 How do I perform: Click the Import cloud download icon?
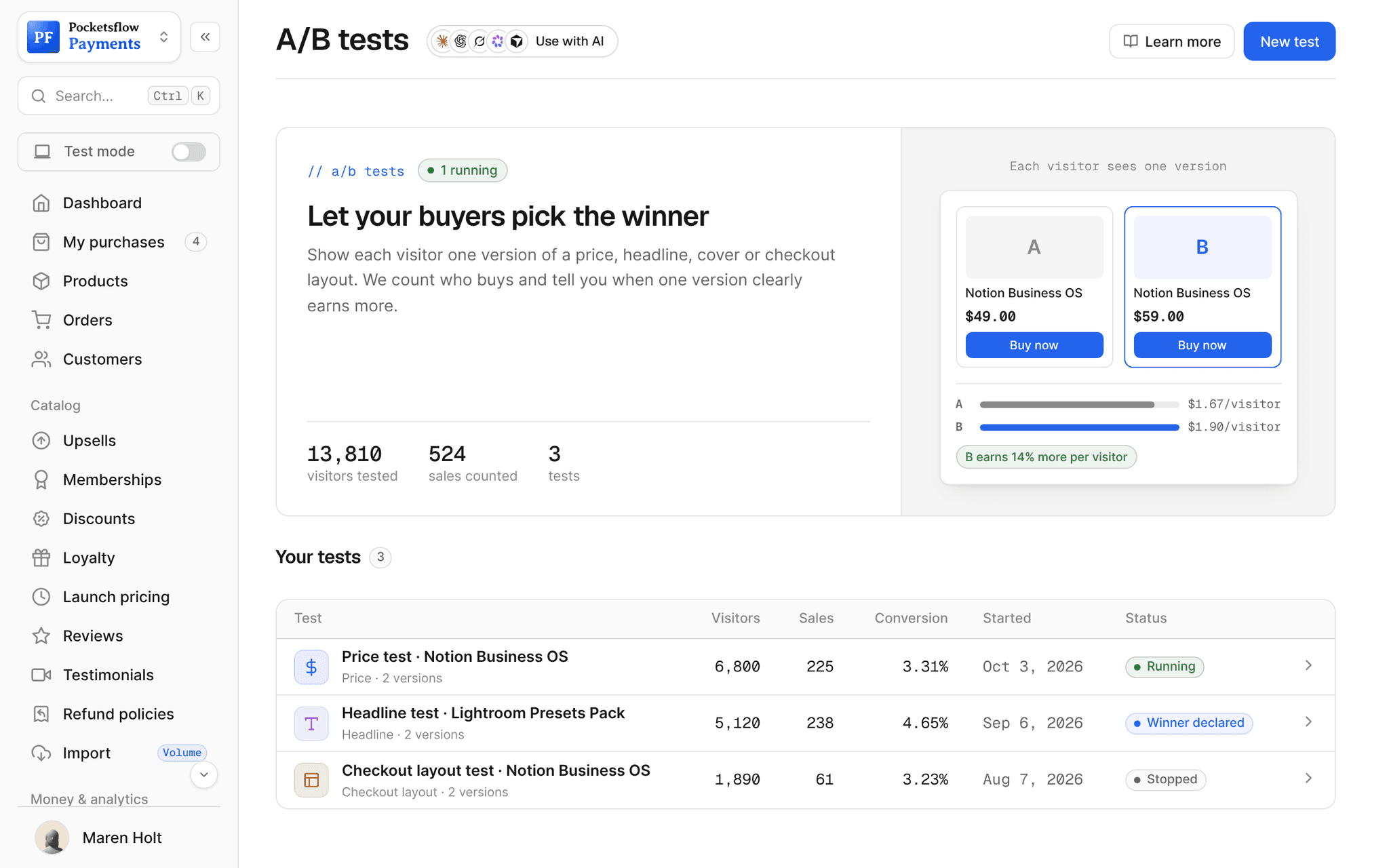(x=41, y=753)
